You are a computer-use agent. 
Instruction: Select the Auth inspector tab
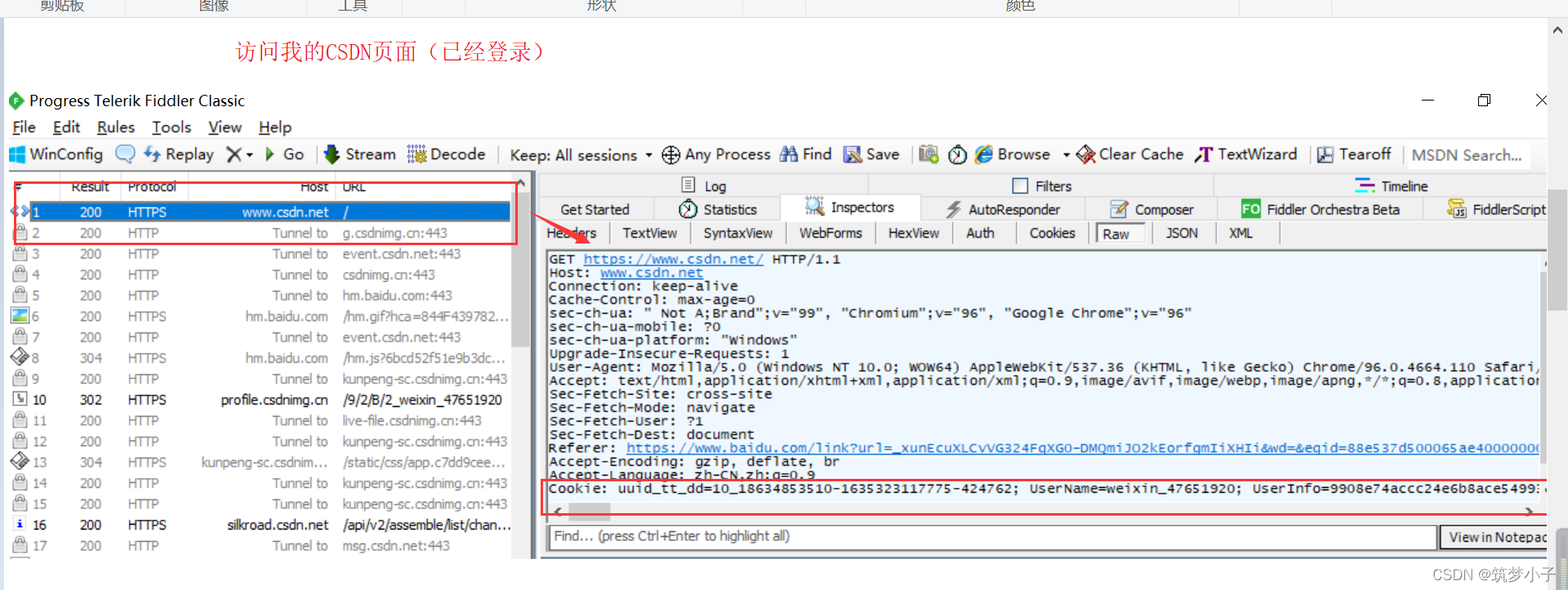coord(980,233)
